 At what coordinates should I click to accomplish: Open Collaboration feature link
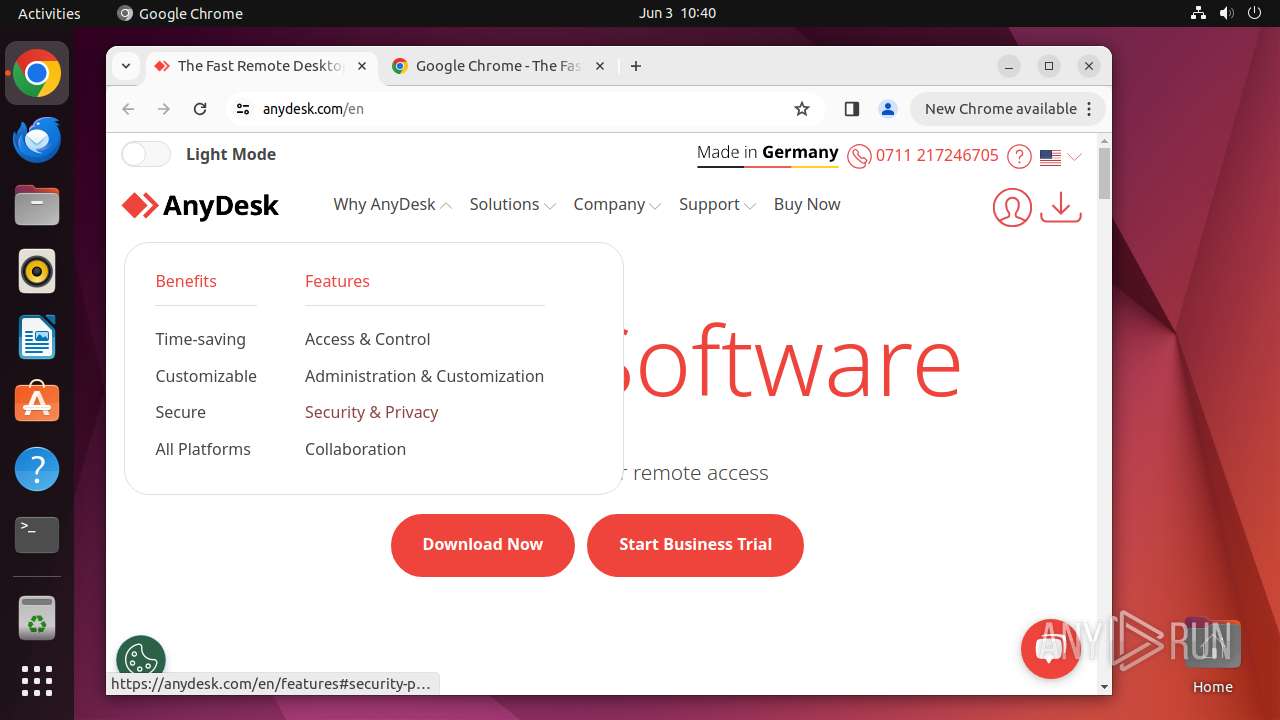(355, 449)
